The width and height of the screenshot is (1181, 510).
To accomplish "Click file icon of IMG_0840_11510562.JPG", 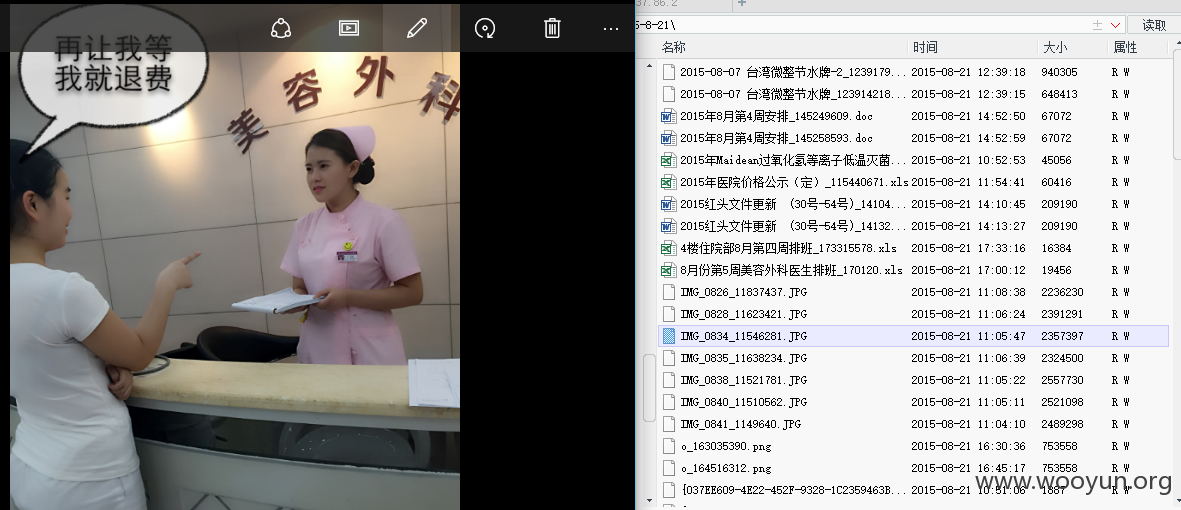I will 668,402.
